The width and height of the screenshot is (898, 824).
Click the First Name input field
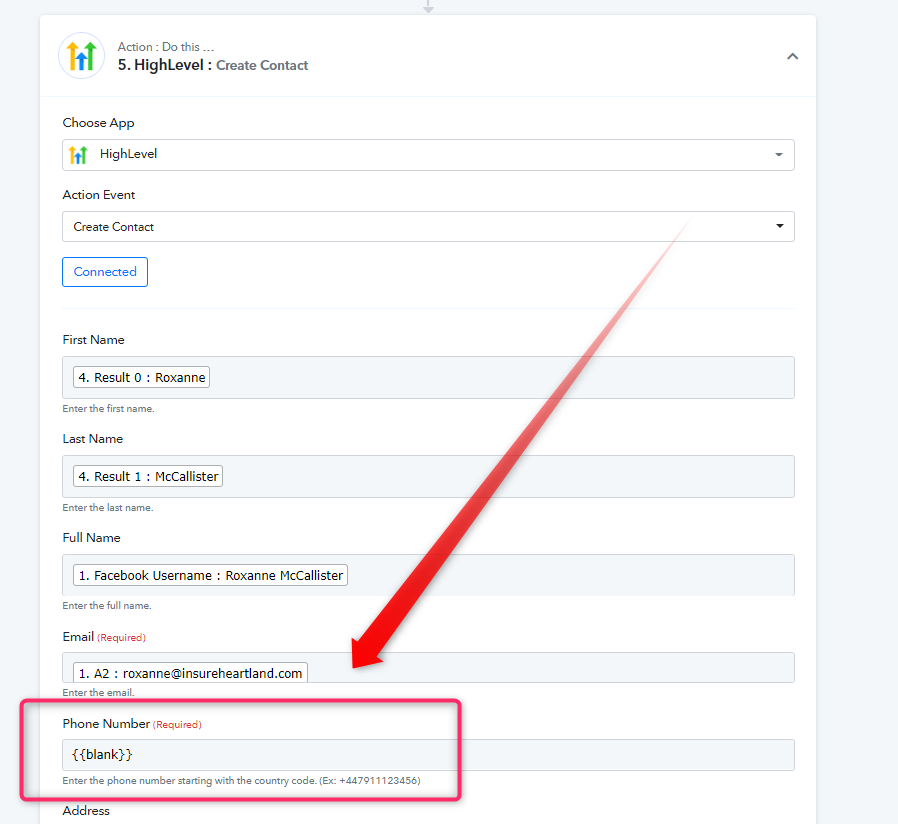pos(428,377)
